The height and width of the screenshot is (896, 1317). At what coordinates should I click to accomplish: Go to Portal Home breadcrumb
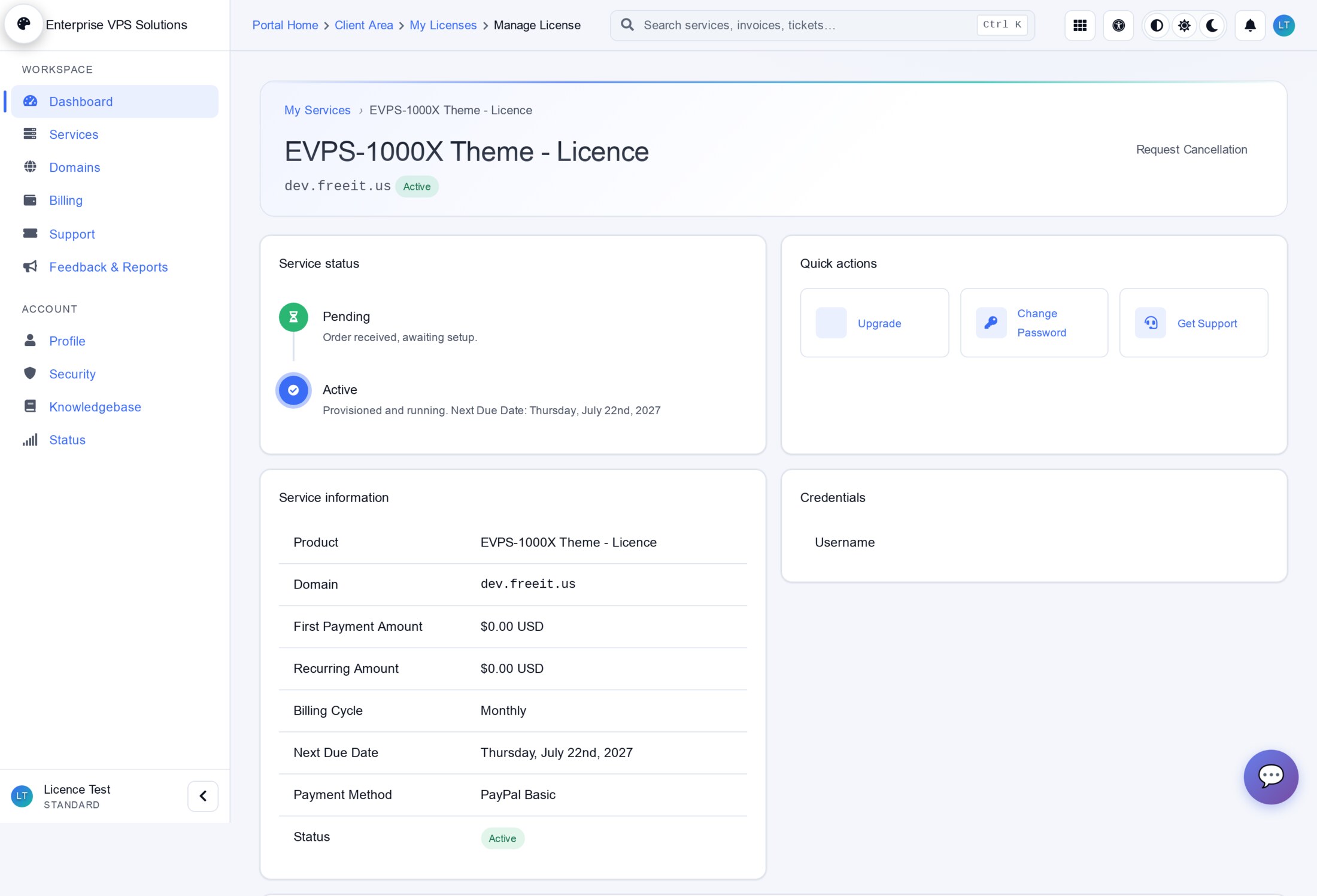coord(285,25)
